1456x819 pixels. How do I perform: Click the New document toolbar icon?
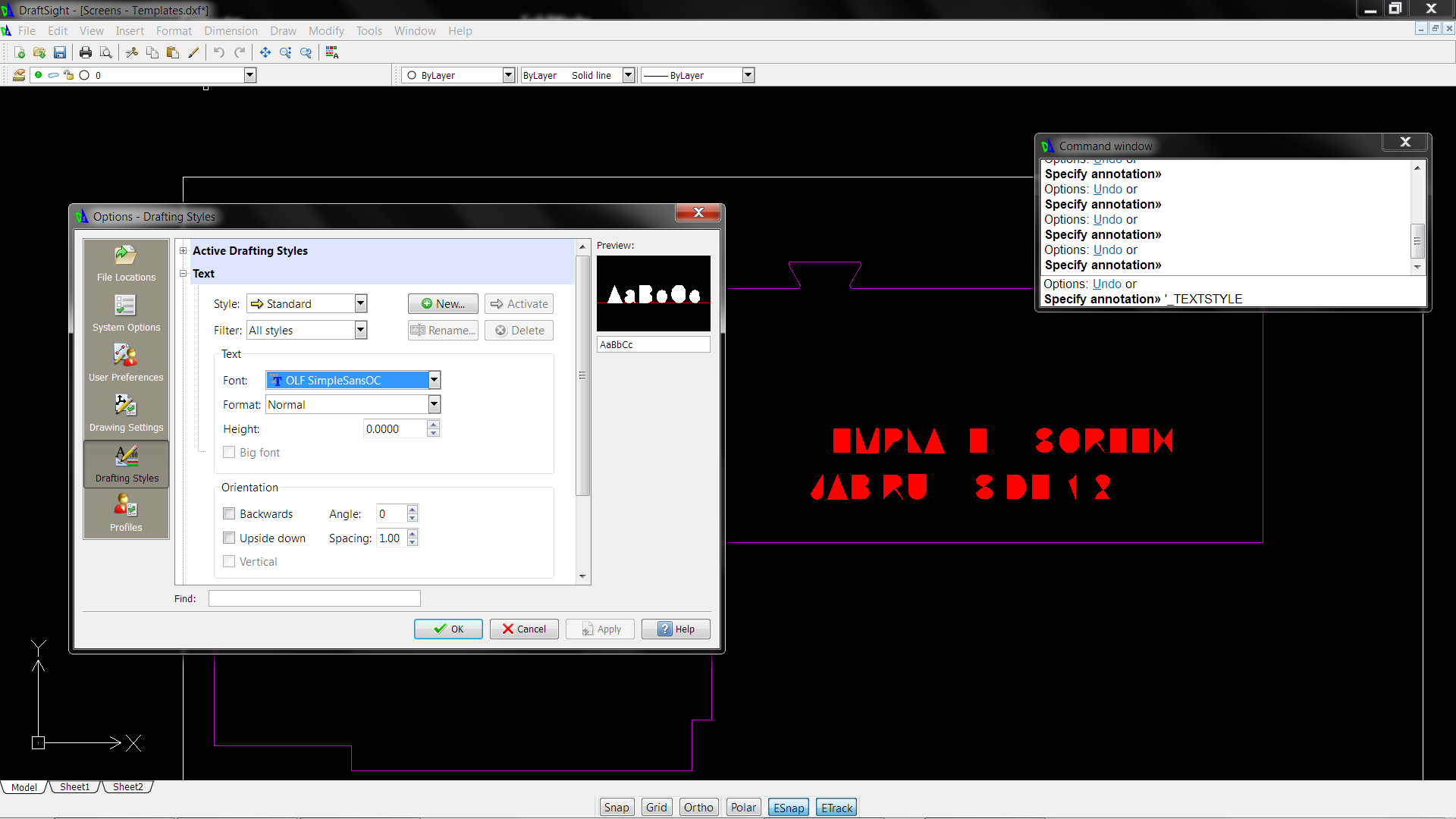[20, 52]
